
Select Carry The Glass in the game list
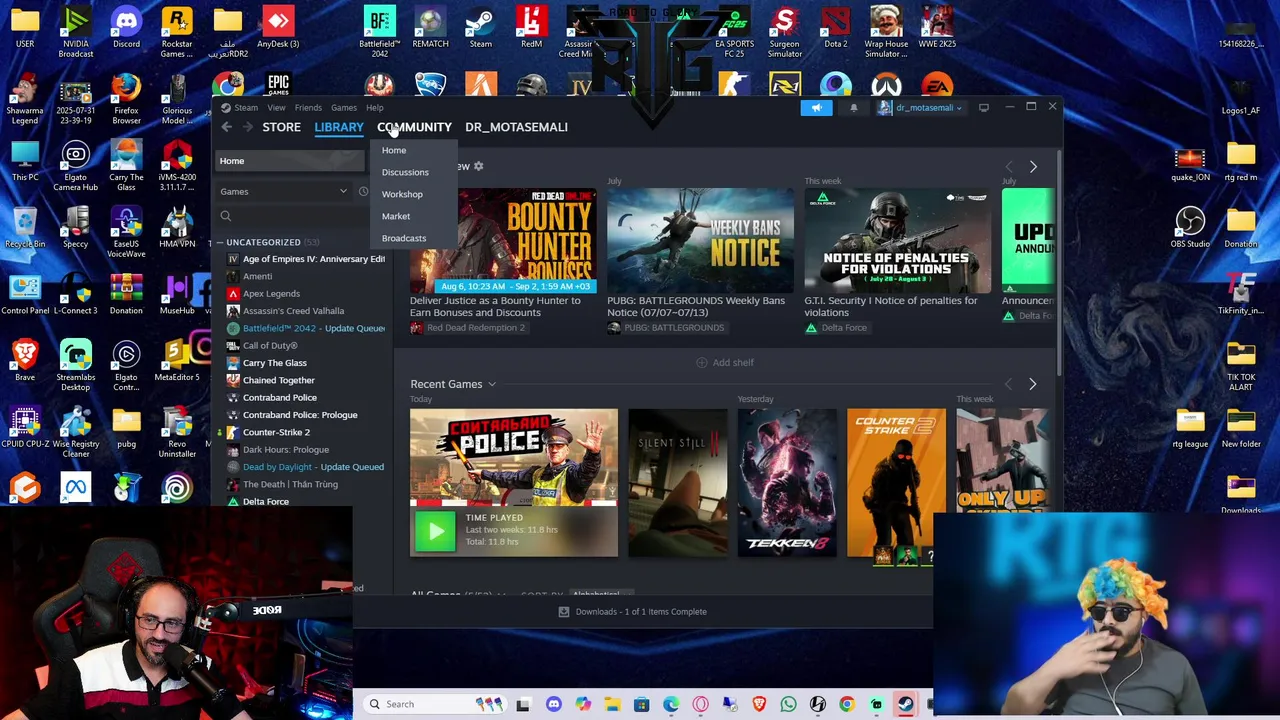tap(274, 363)
